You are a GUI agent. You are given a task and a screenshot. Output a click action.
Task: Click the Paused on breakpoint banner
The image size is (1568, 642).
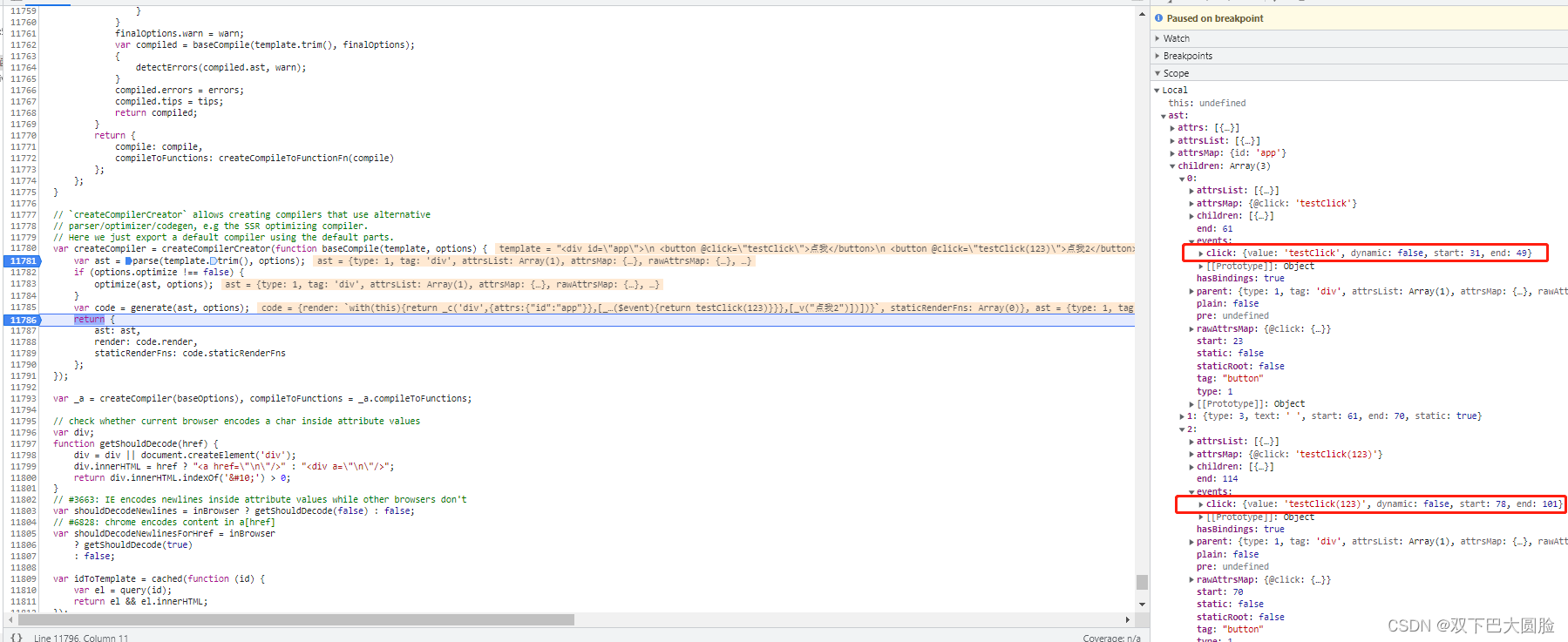pyautogui.click(x=1359, y=18)
